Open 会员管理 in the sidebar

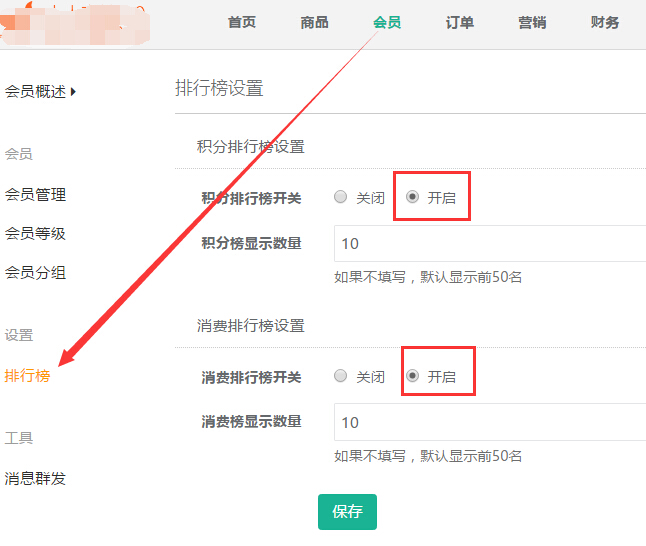[x=36, y=195]
